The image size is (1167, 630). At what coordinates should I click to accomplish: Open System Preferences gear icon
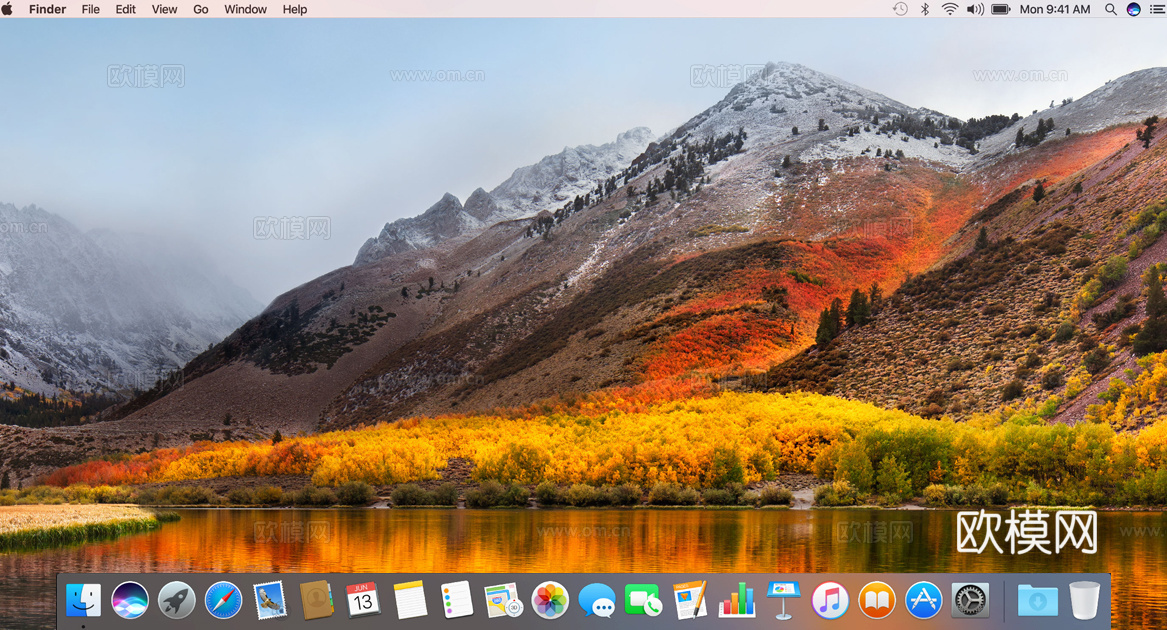coord(971,600)
